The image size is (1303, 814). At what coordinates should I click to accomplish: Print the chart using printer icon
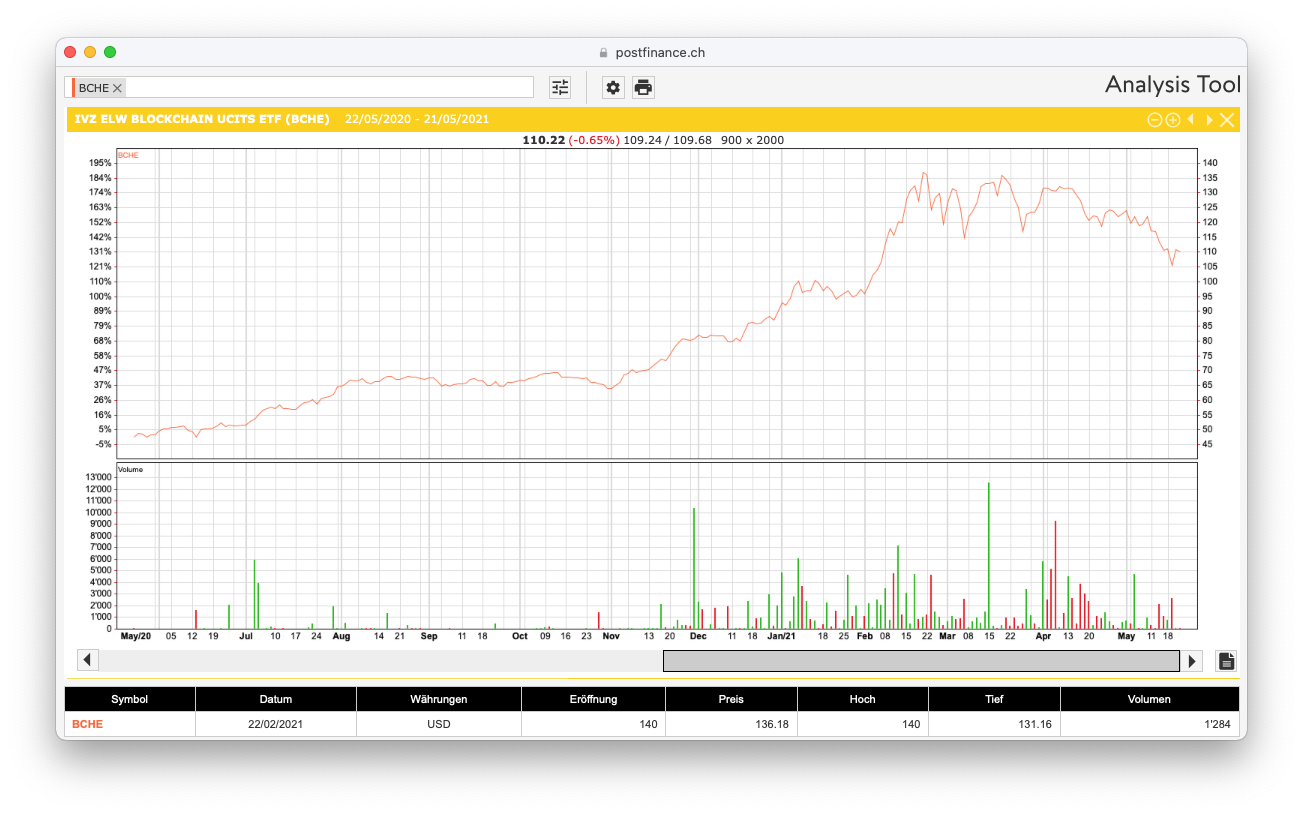(643, 87)
